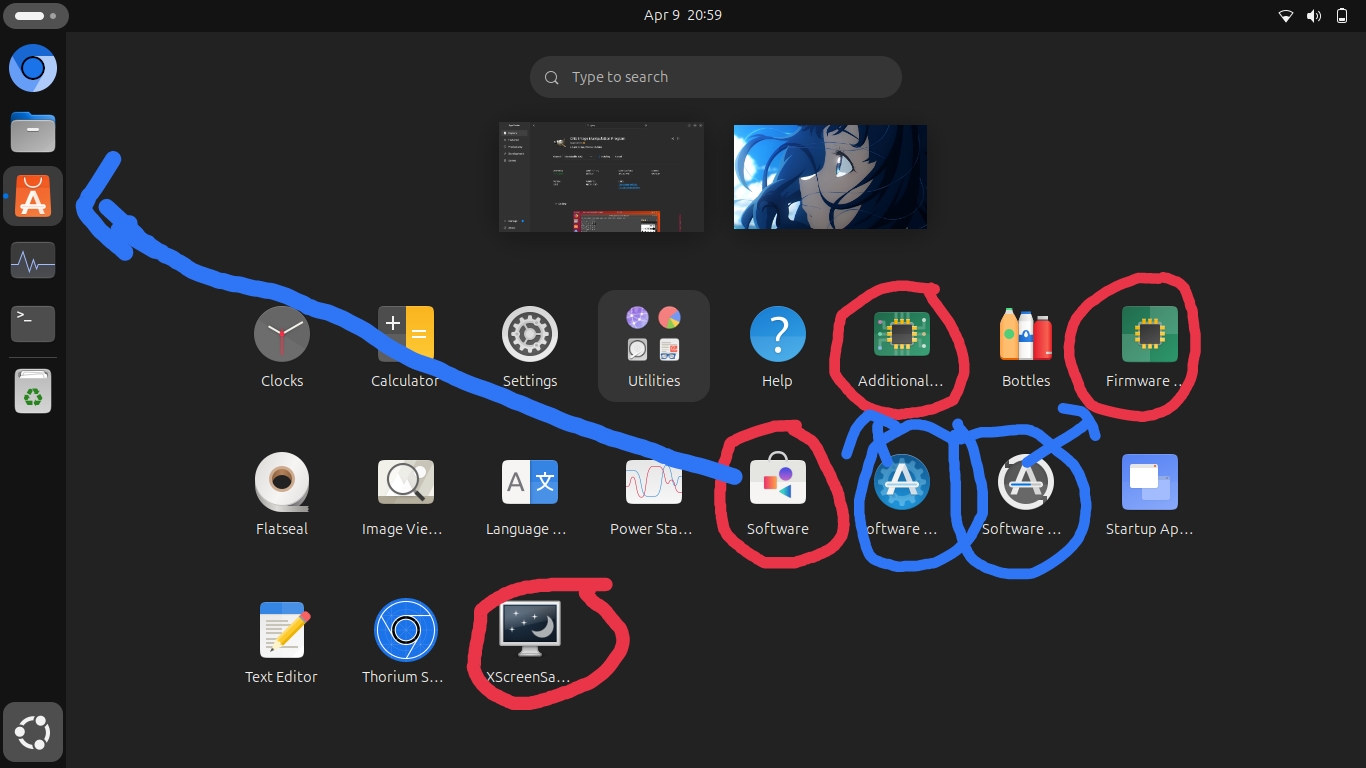Image resolution: width=1366 pixels, height=768 pixels.
Task: Open the blue Software Updater app icon
Action: 901,482
